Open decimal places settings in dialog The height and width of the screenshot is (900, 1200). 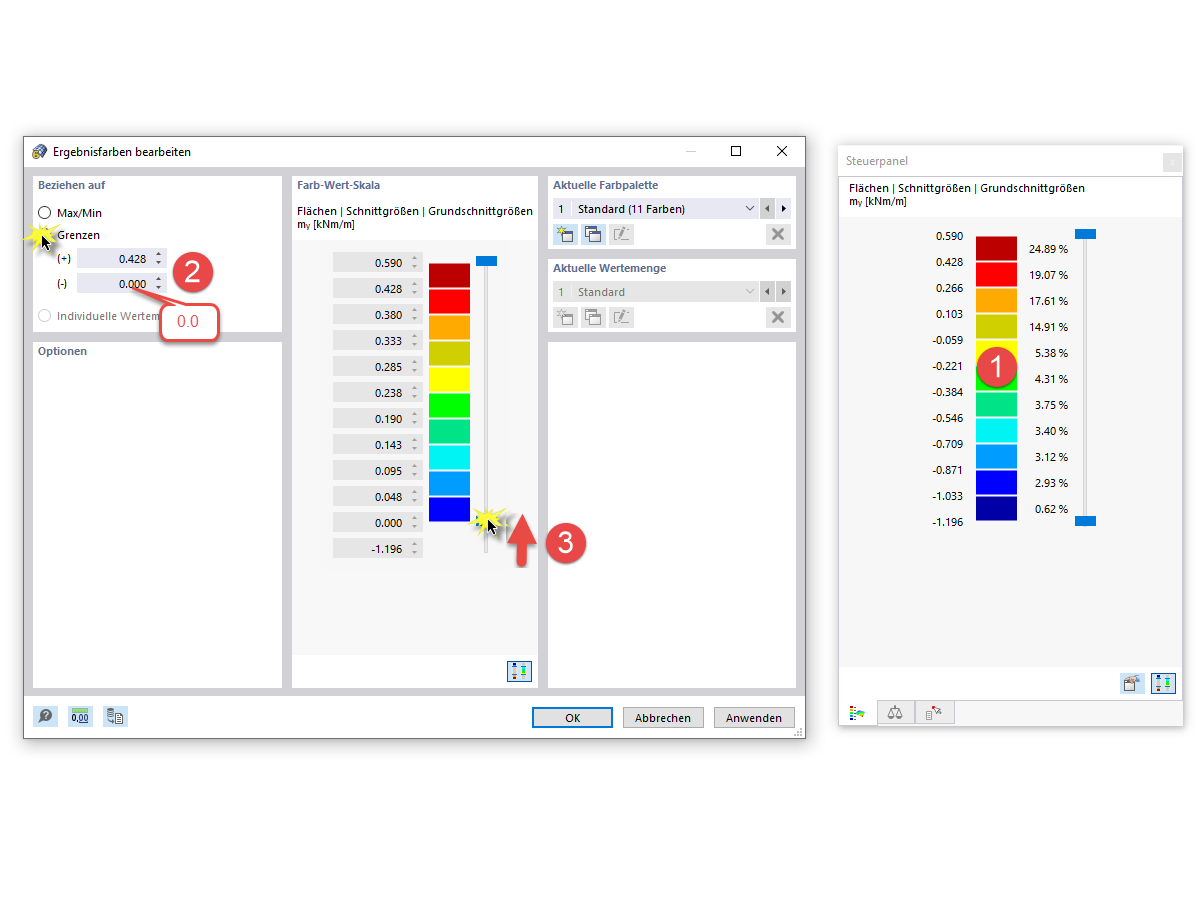click(80, 716)
